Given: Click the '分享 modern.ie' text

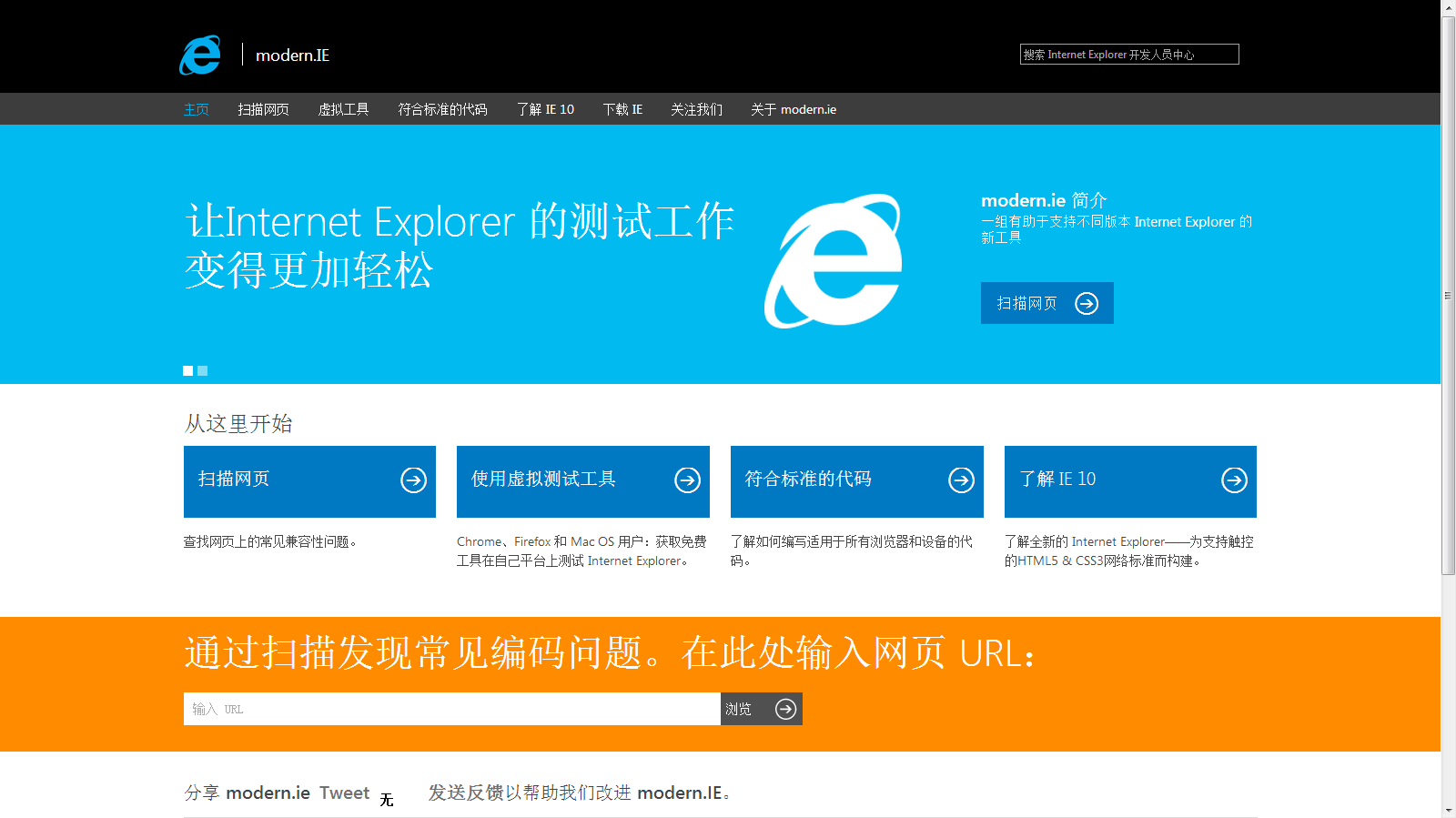Looking at the screenshot, I should tap(248, 793).
